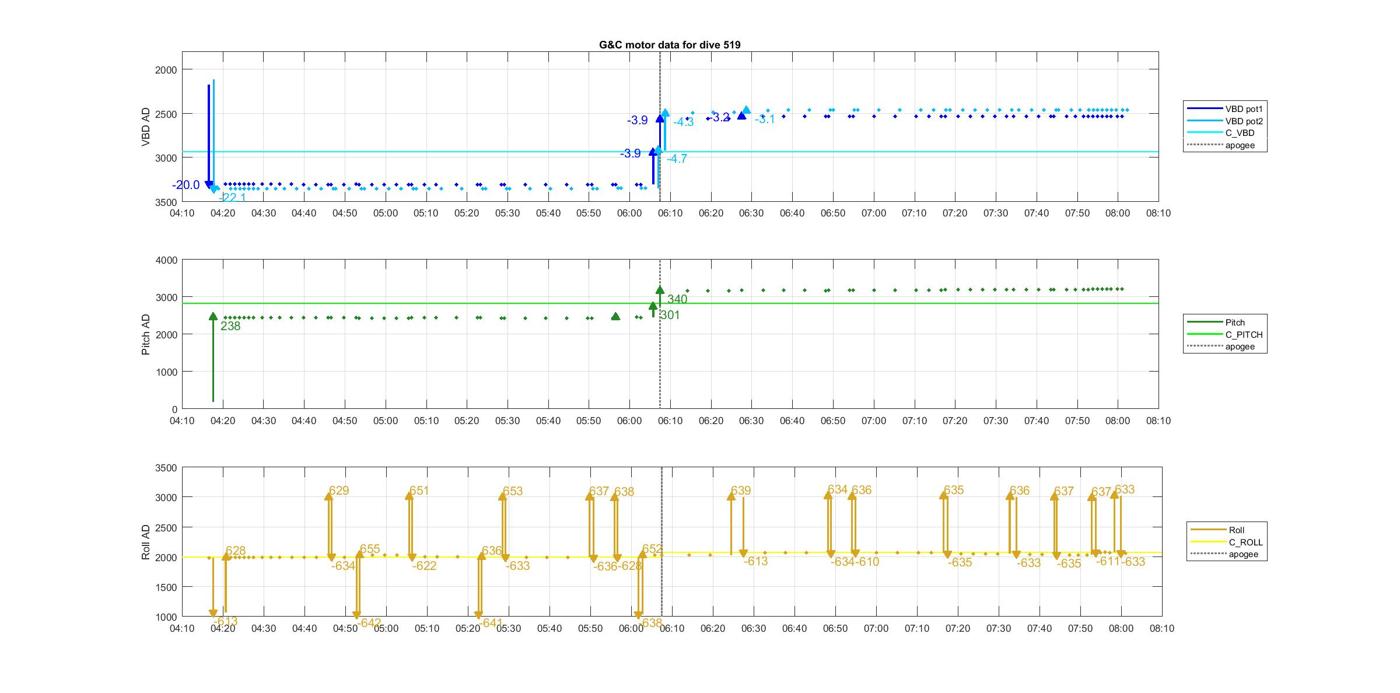Click the '652' roll data label

click(x=652, y=549)
